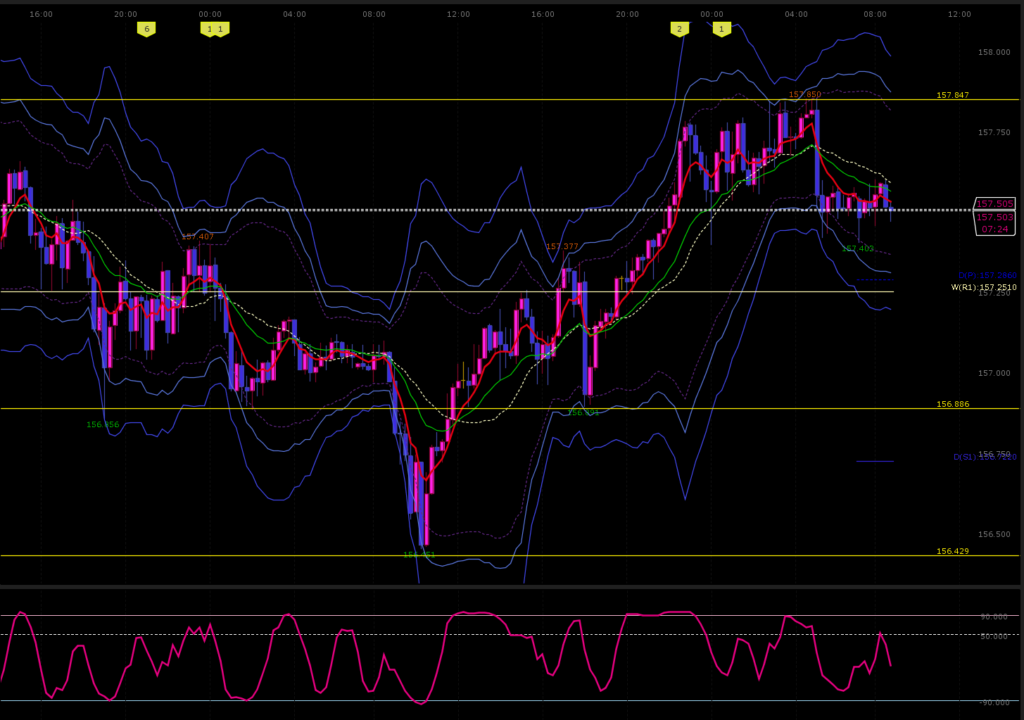Click the oscillator's -90.000 level label

(993, 702)
